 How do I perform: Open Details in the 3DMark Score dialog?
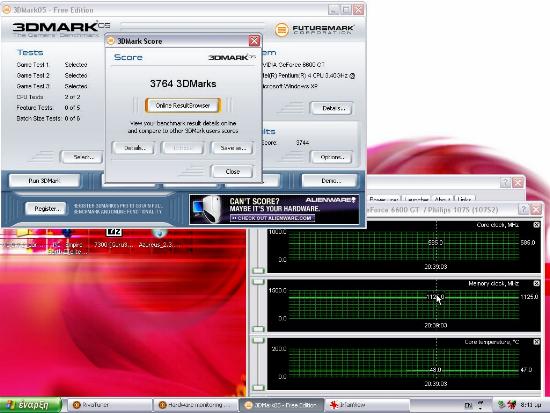(134, 148)
